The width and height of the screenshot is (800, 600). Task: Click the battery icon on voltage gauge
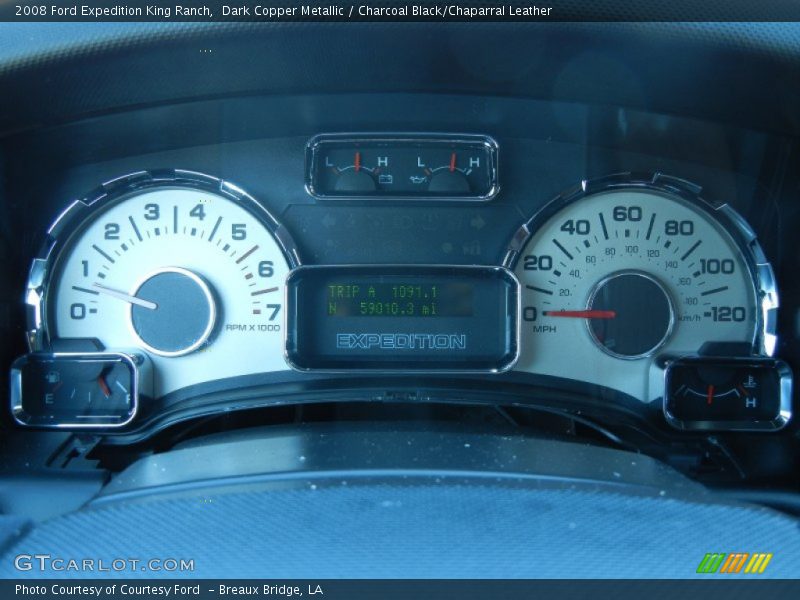[x=386, y=179]
